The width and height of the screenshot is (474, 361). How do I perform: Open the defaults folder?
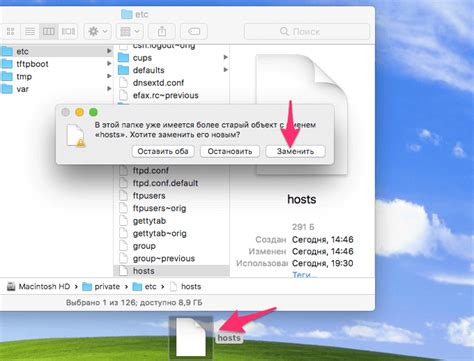[172, 70]
